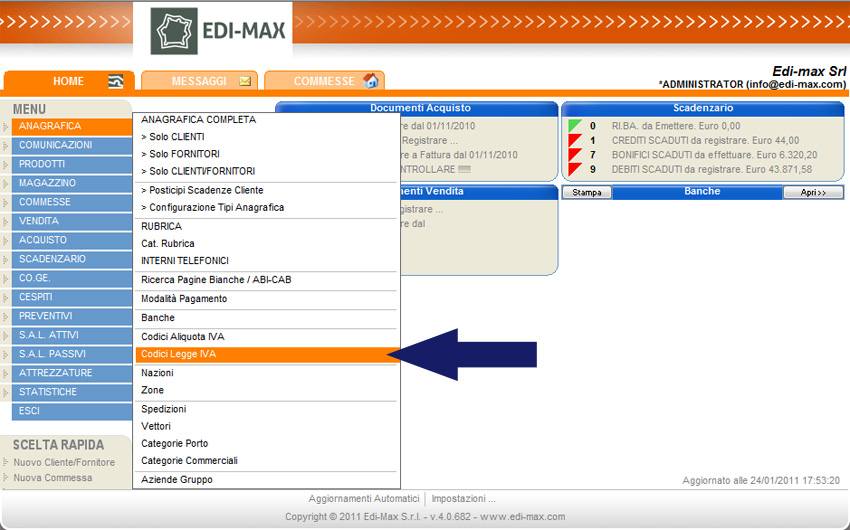Click the envelope icon on MESSAGGI tab
The width and height of the screenshot is (850, 530).
[245, 81]
